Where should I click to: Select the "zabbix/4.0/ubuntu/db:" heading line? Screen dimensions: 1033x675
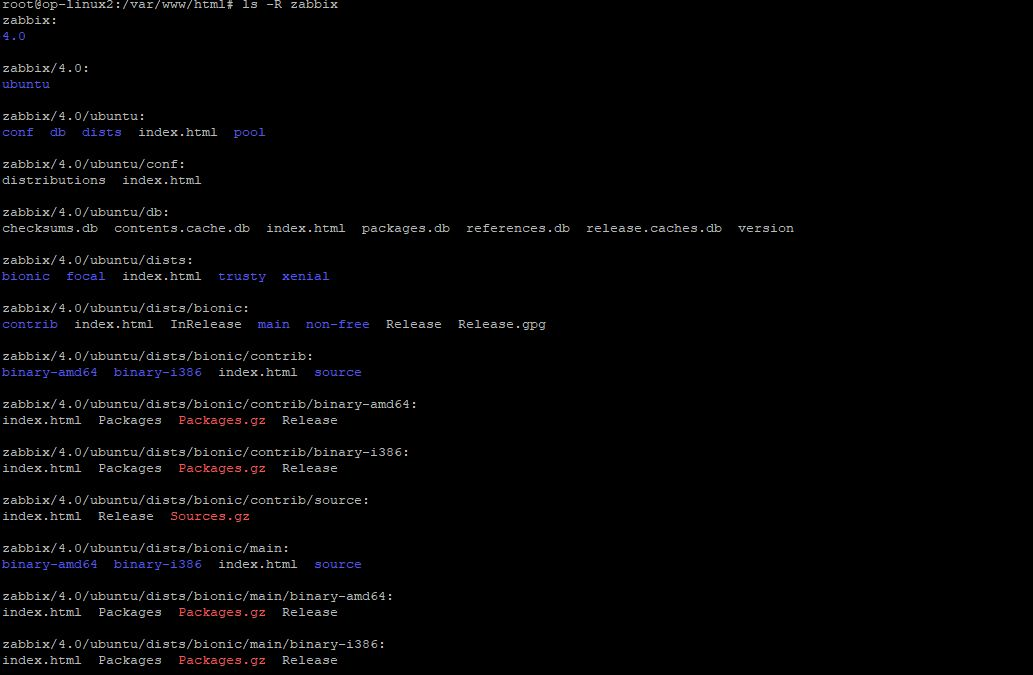click(86, 213)
